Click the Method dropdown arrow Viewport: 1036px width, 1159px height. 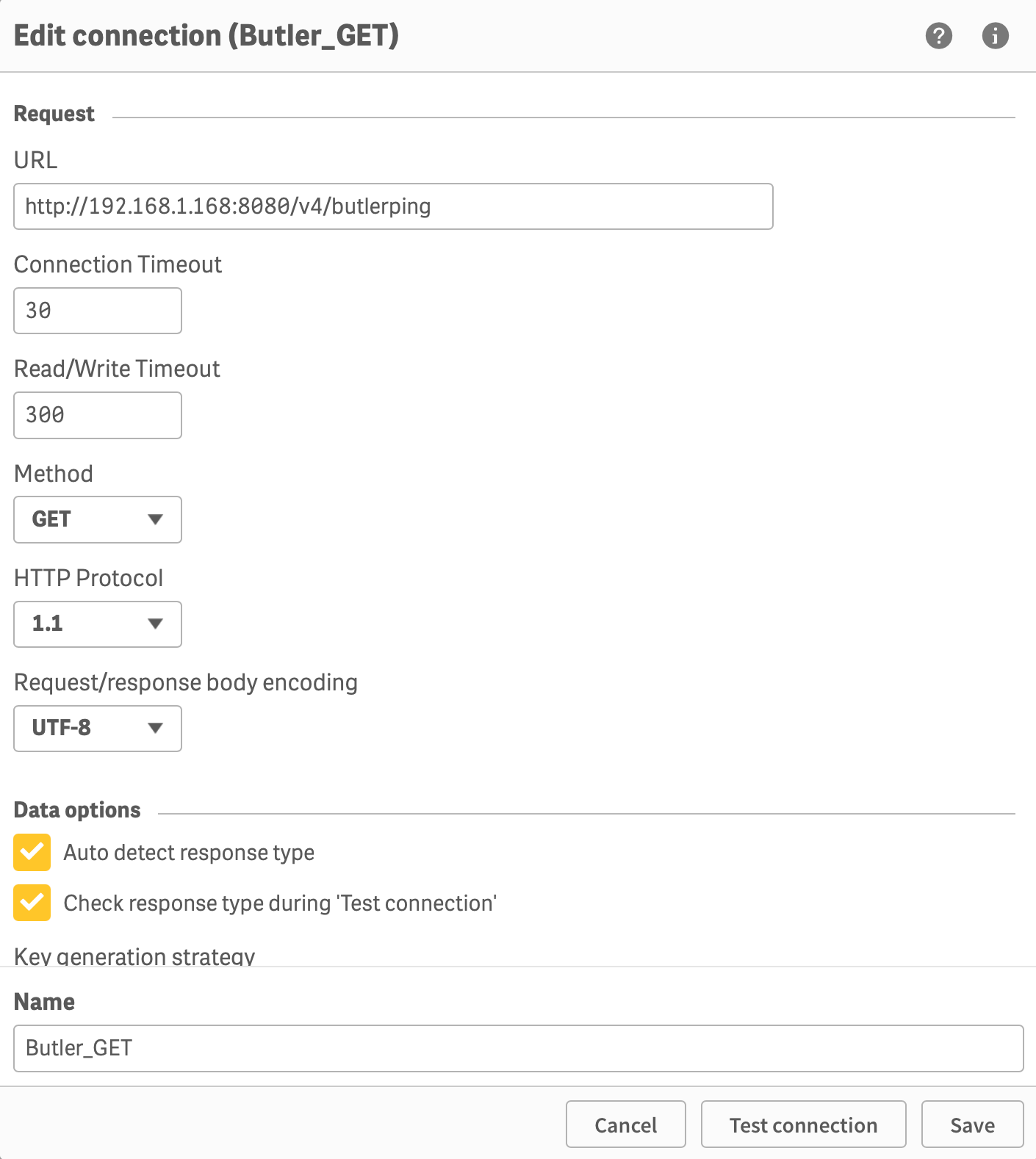click(x=155, y=519)
